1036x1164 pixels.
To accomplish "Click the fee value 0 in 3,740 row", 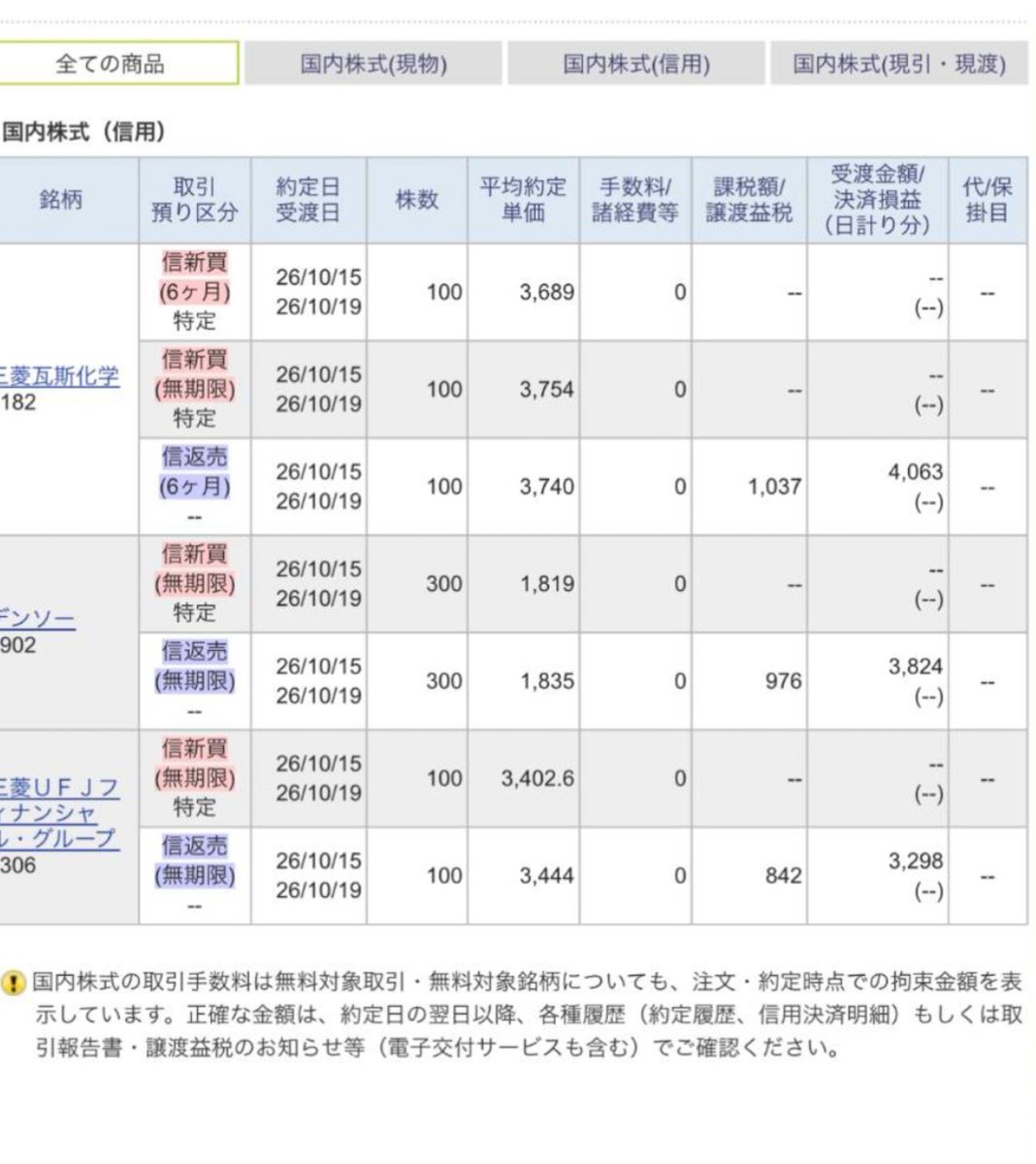I will click(680, 486).
